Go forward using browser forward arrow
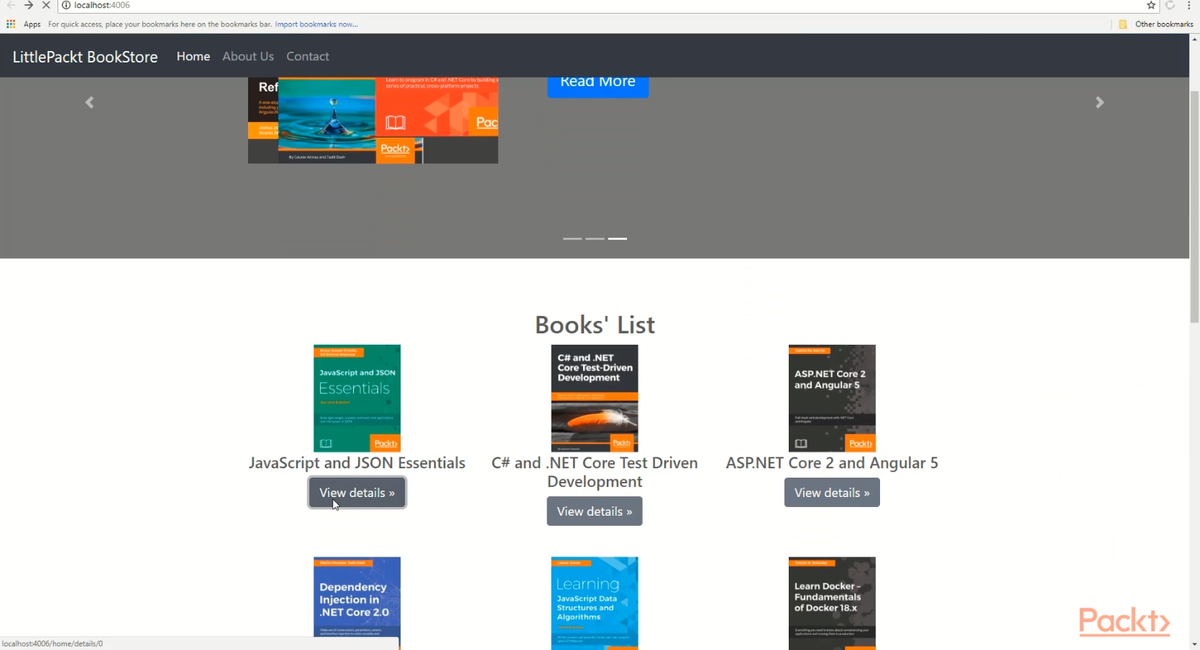1200x650 pixels. 28,5
